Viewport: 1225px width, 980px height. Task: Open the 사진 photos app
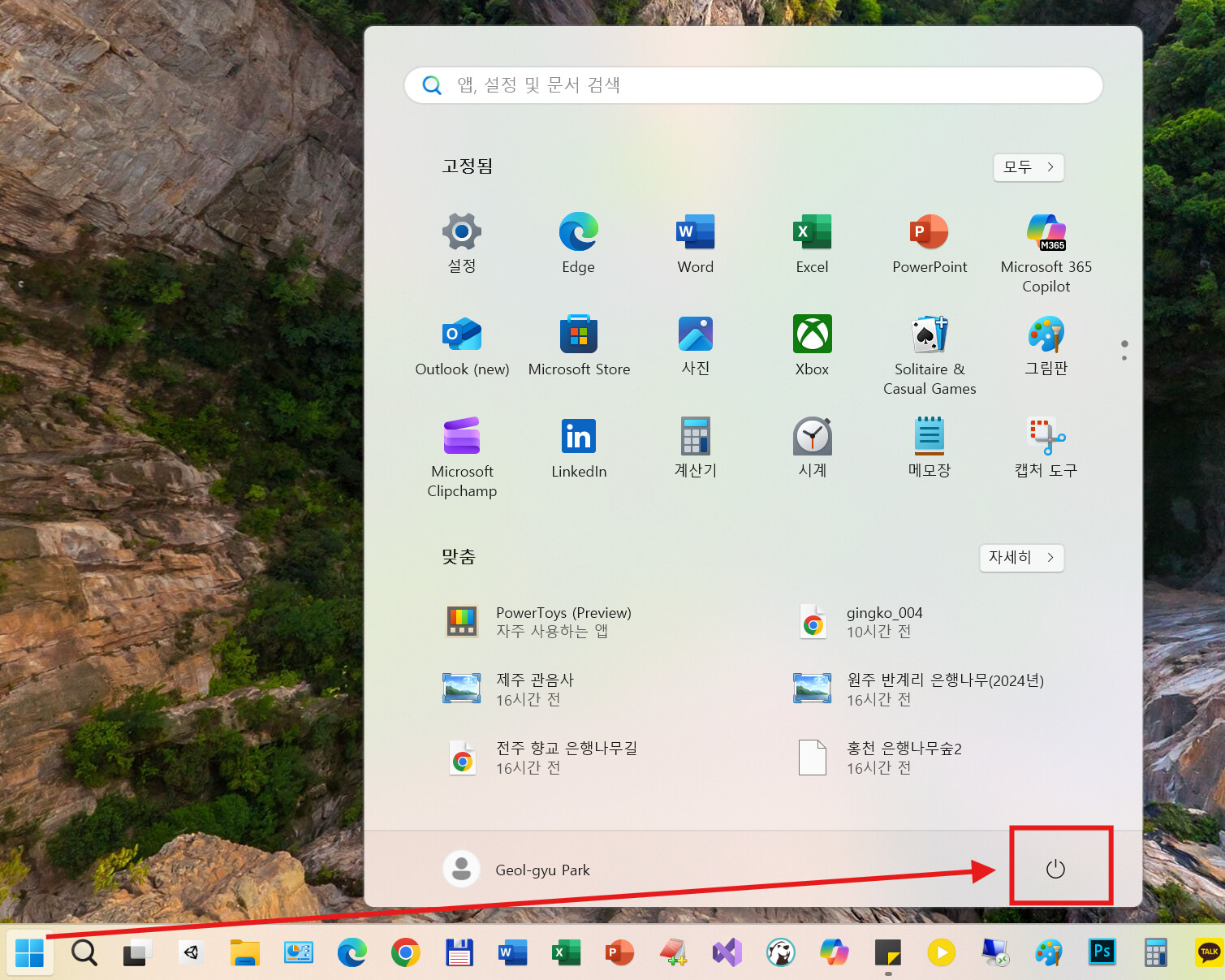(x=696, y=345)
